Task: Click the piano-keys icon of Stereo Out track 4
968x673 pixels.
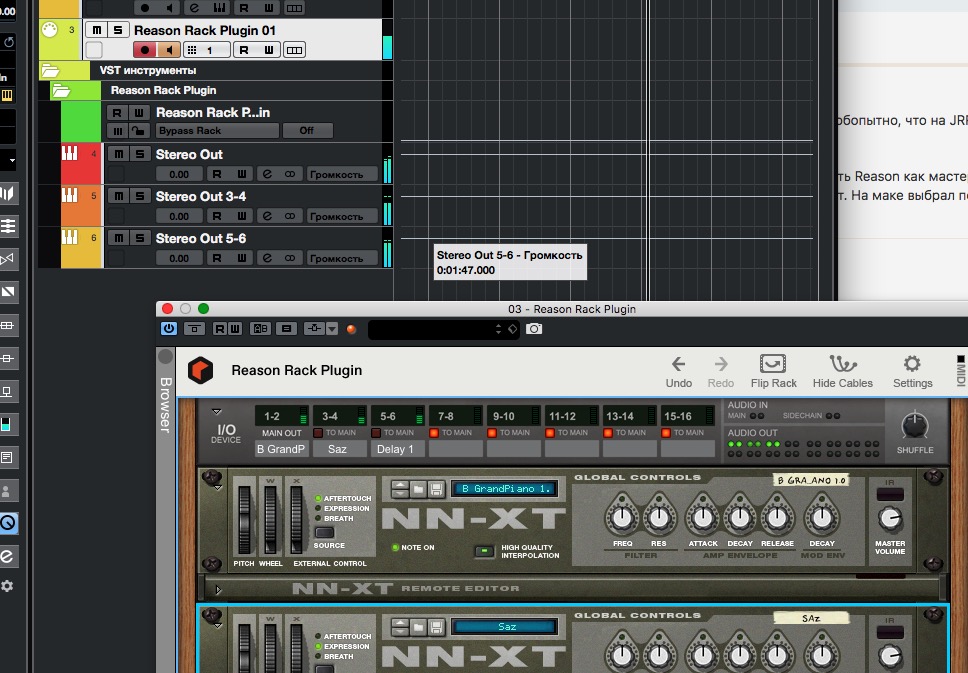Action: pos(70,154)
